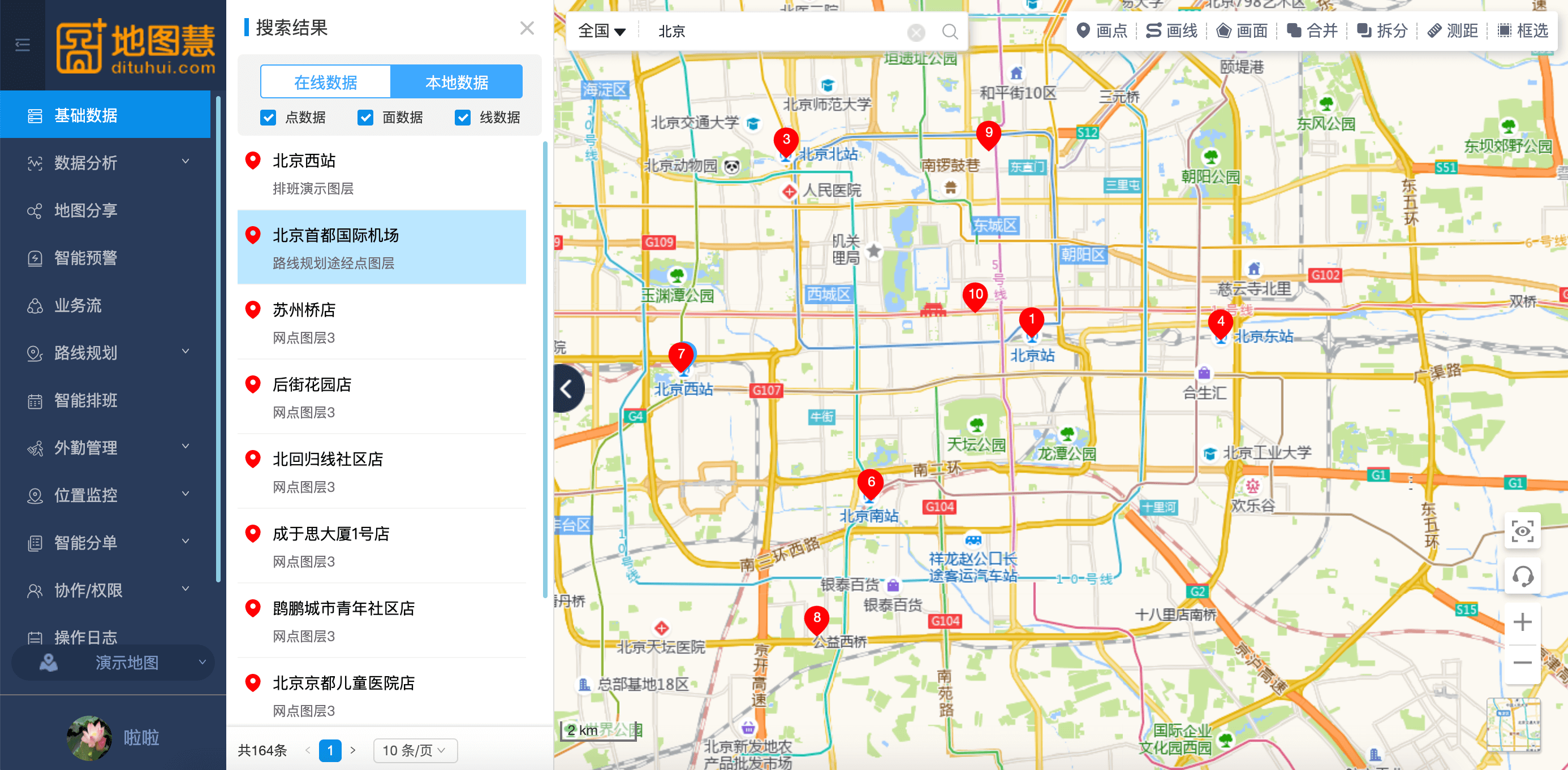Click the 地图慧 dituhui.com logo
This screenshot has width=1568, height=770.
point(136,46)
